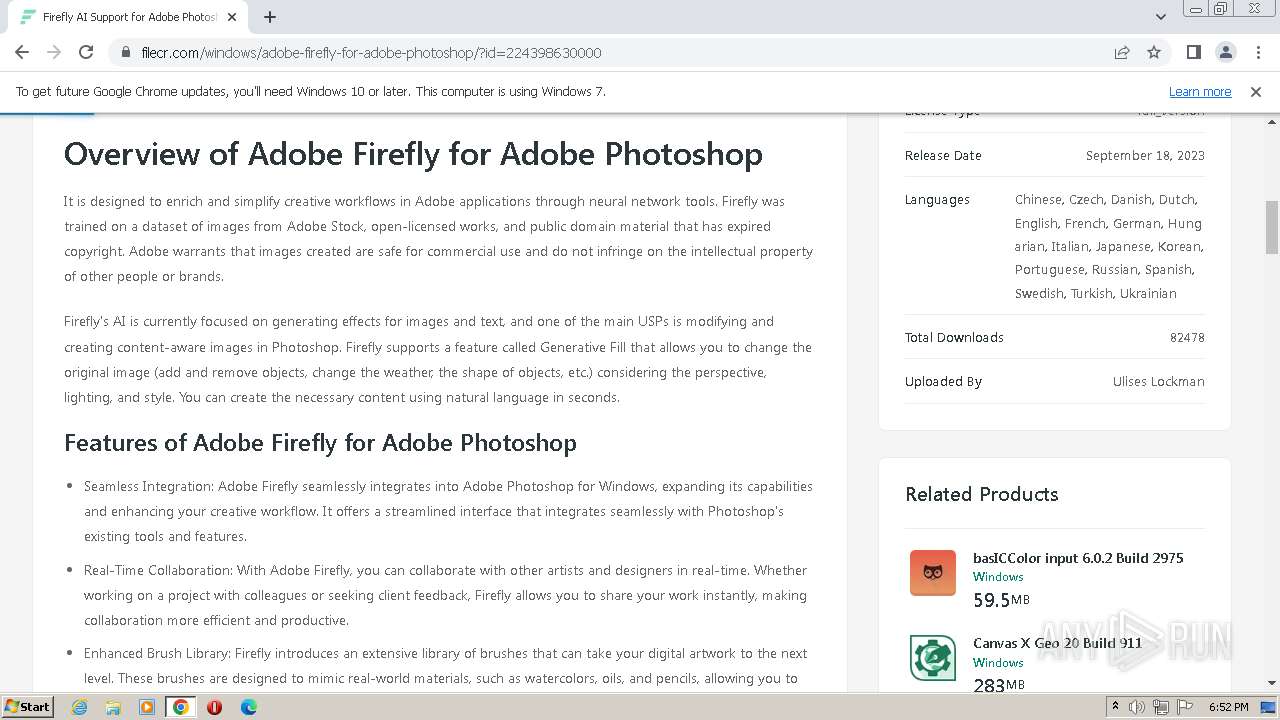The image size is (1280, 720).
Task: Open Chrome's three-dot menu
Action: point(1257,52)
